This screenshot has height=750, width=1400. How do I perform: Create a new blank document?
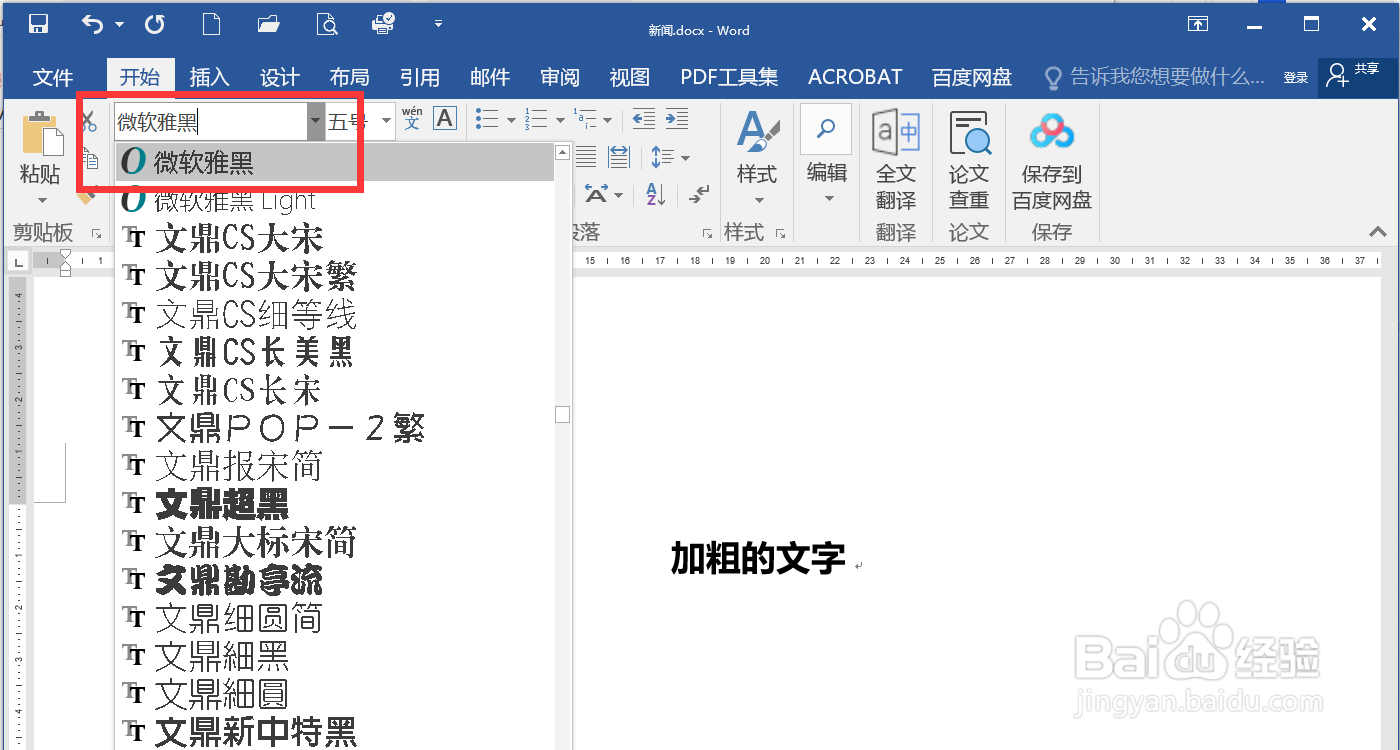point(211,24)
